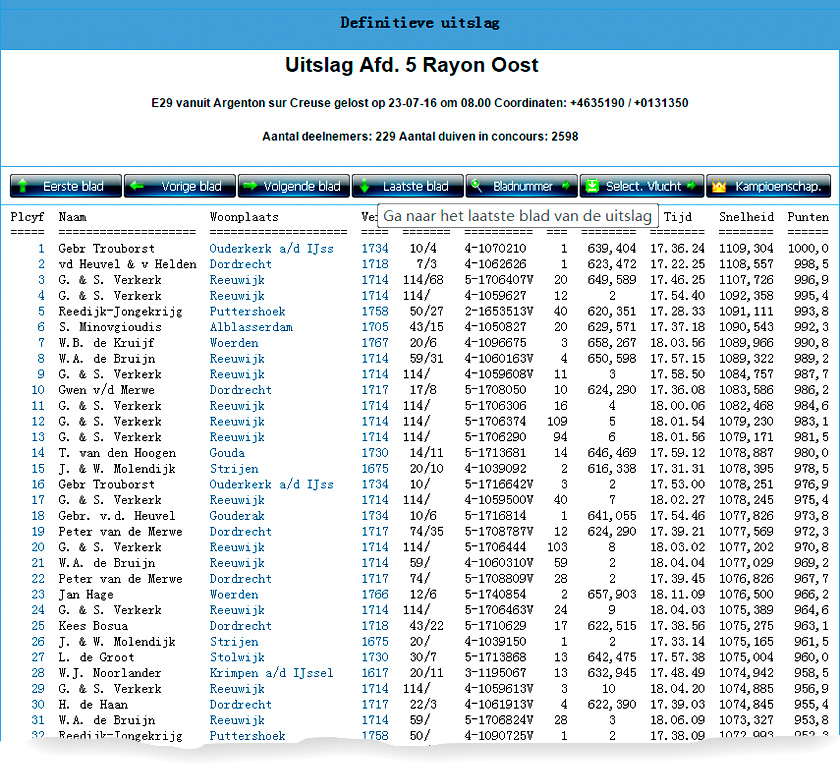Click speed value 1109,304

click(746, 249)
